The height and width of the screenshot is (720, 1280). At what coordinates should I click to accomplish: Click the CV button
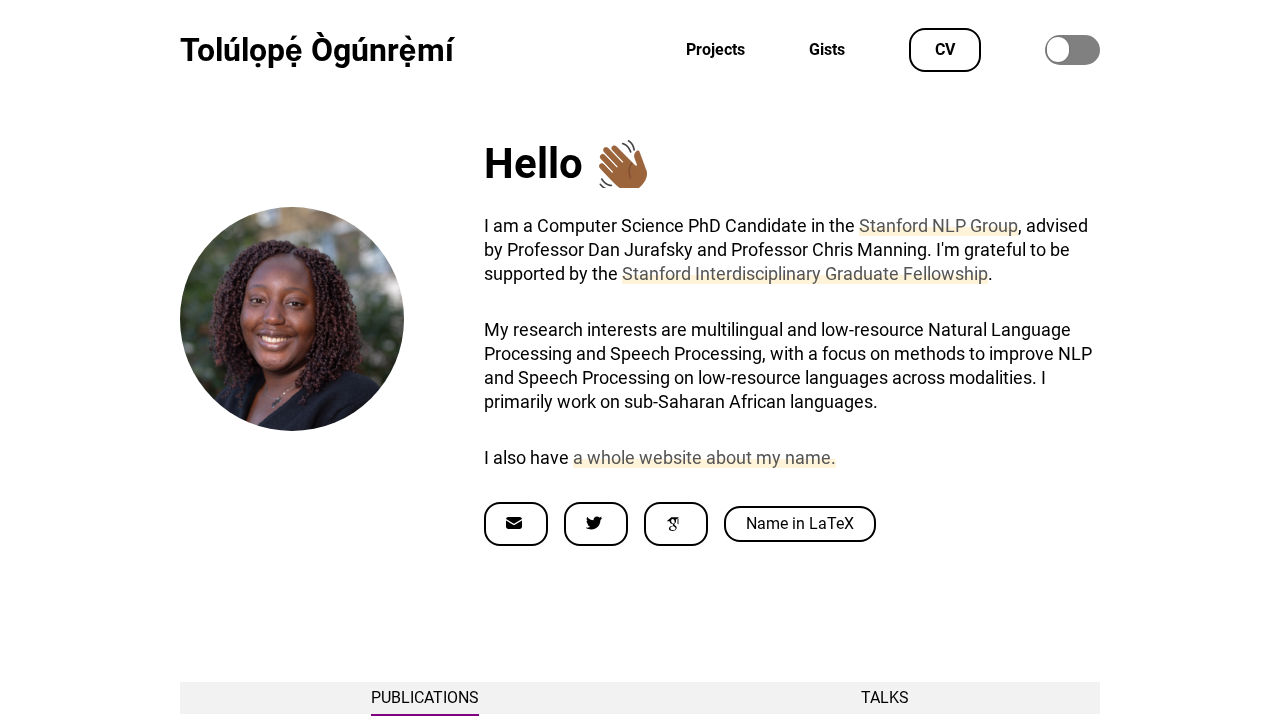tap(944, 49)
